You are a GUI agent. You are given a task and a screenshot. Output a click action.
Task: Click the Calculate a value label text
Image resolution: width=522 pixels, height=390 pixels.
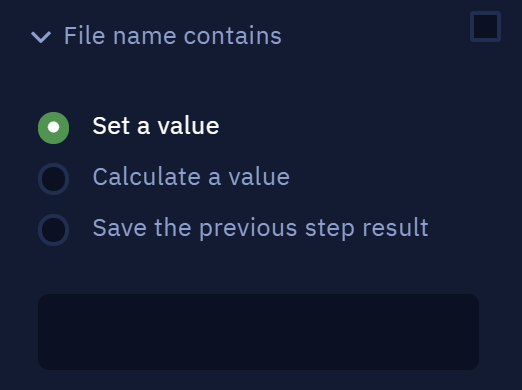click(x=191, y=177)
